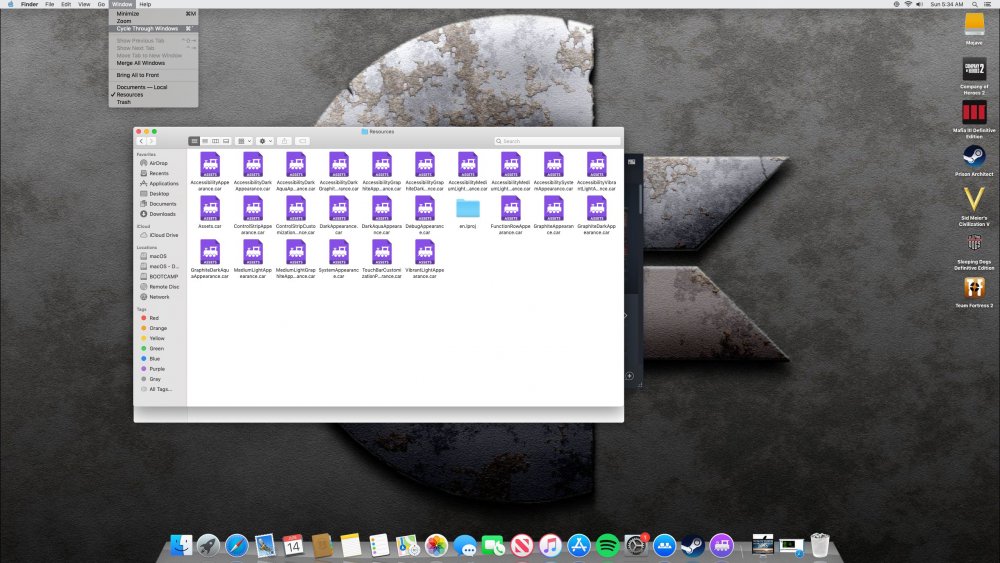Open System Preferences in the Dock

[x=636, y=546]
